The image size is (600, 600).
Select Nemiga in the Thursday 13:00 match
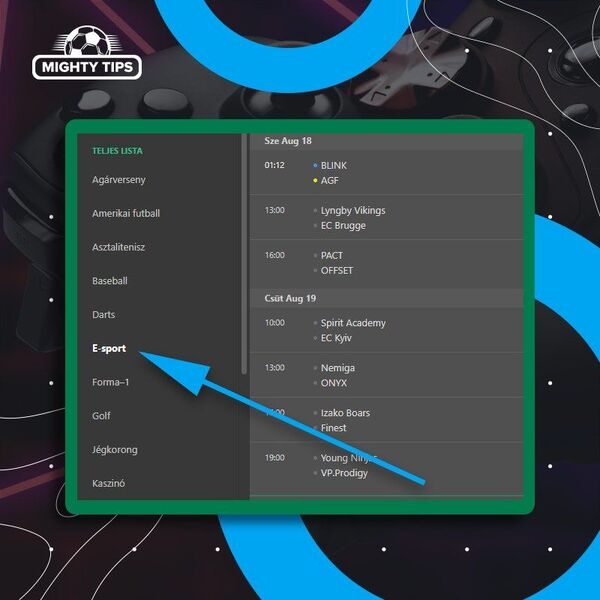click(338, 368)
